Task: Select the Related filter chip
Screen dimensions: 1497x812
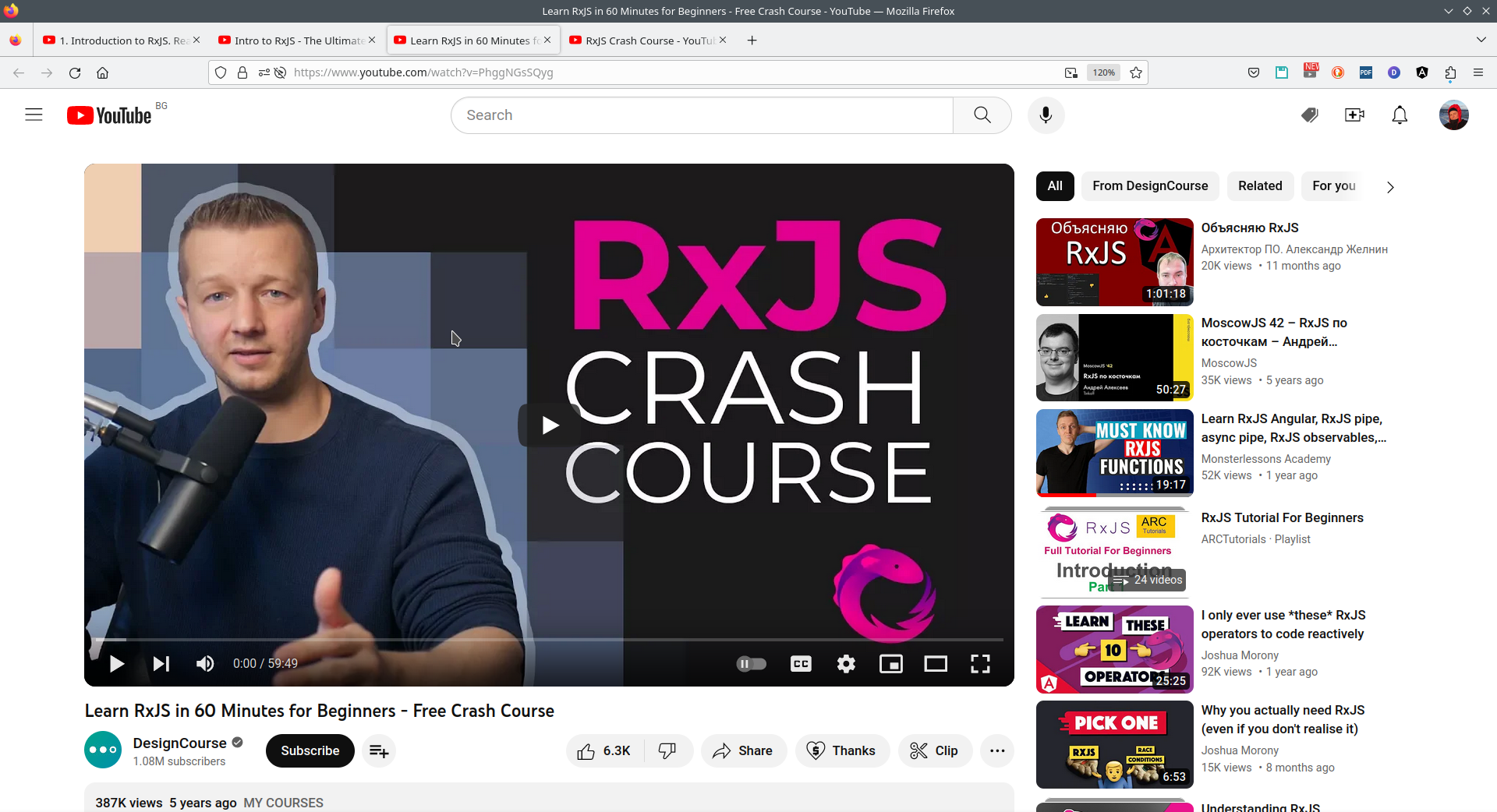Action: tap(1260, 185)
